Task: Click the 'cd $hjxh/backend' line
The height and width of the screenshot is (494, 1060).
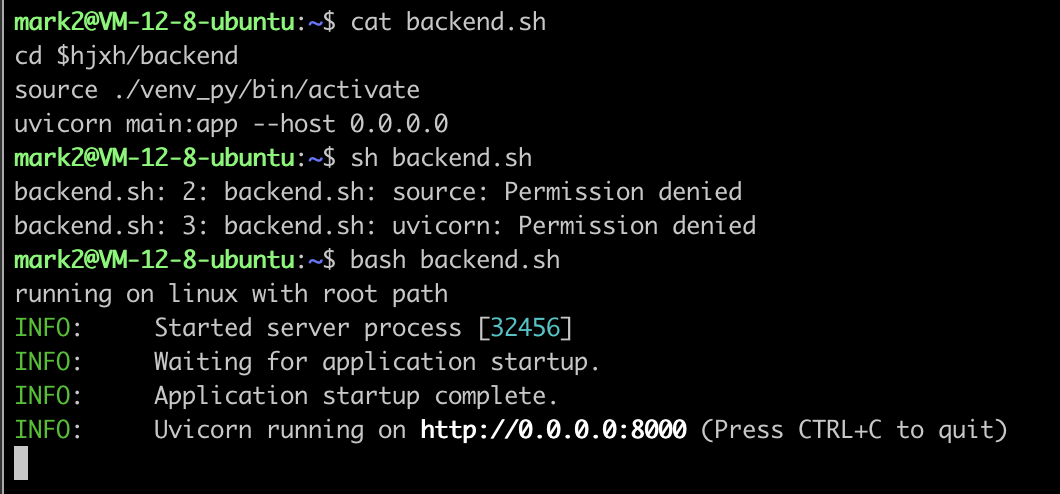Action: click(x=126, y=57)
